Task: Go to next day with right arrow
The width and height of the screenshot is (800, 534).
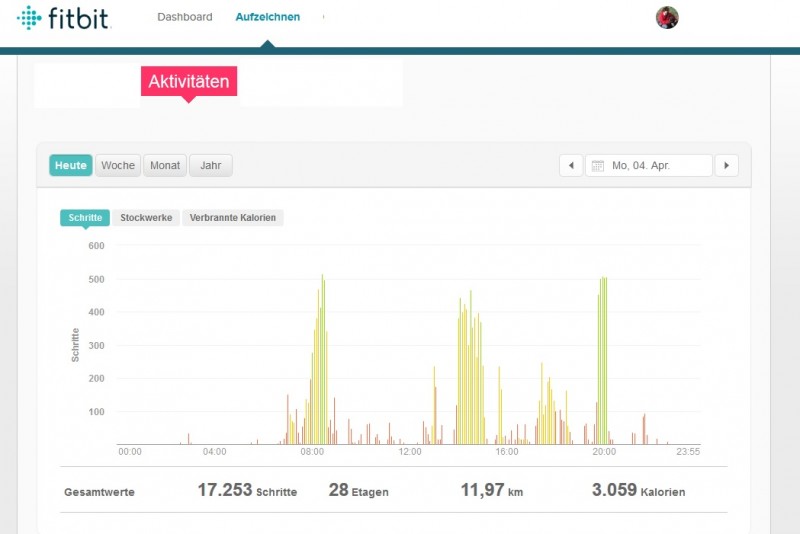Action: click(726, 166)
